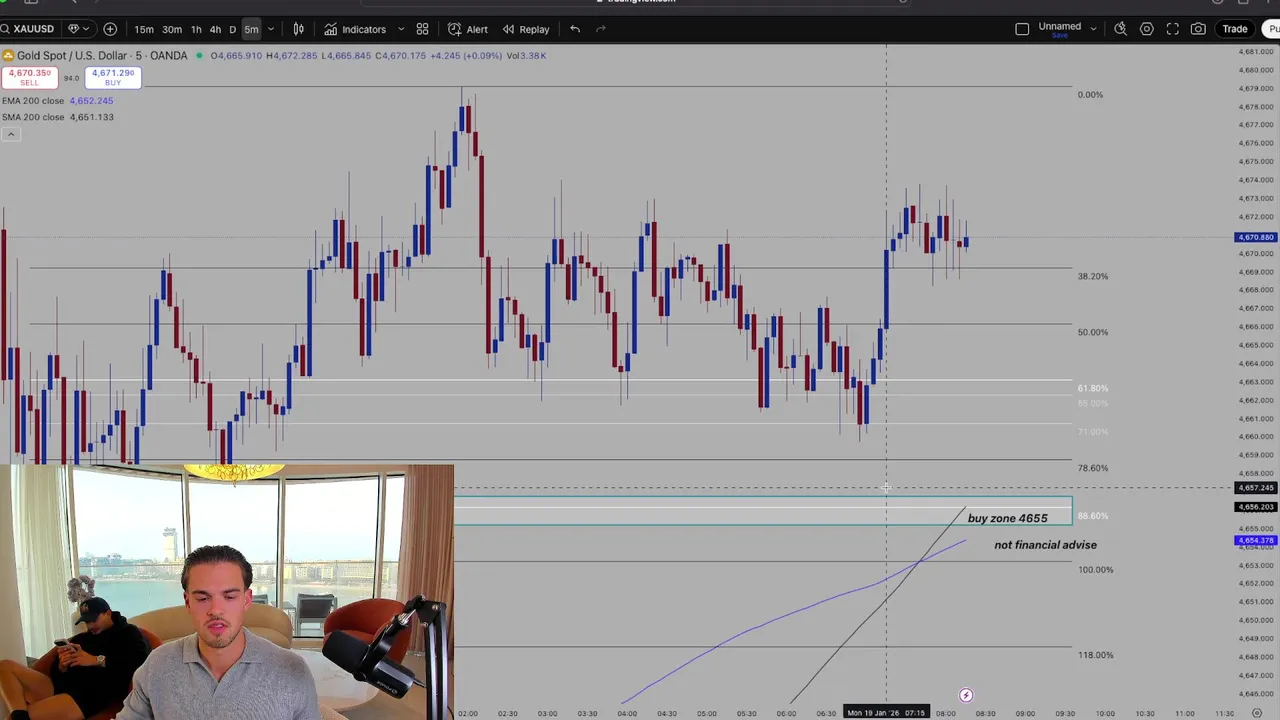Click the purple lightning bolt event marker

(x=966, y=695)
